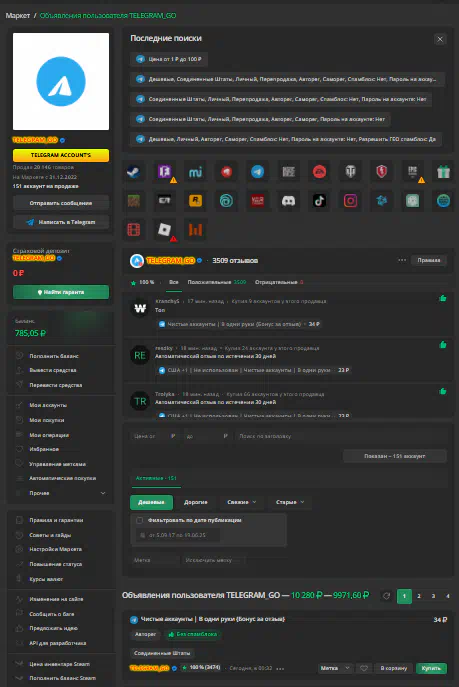Close the recent searches panel
459x687 pixels.
(x=440, y=39)
